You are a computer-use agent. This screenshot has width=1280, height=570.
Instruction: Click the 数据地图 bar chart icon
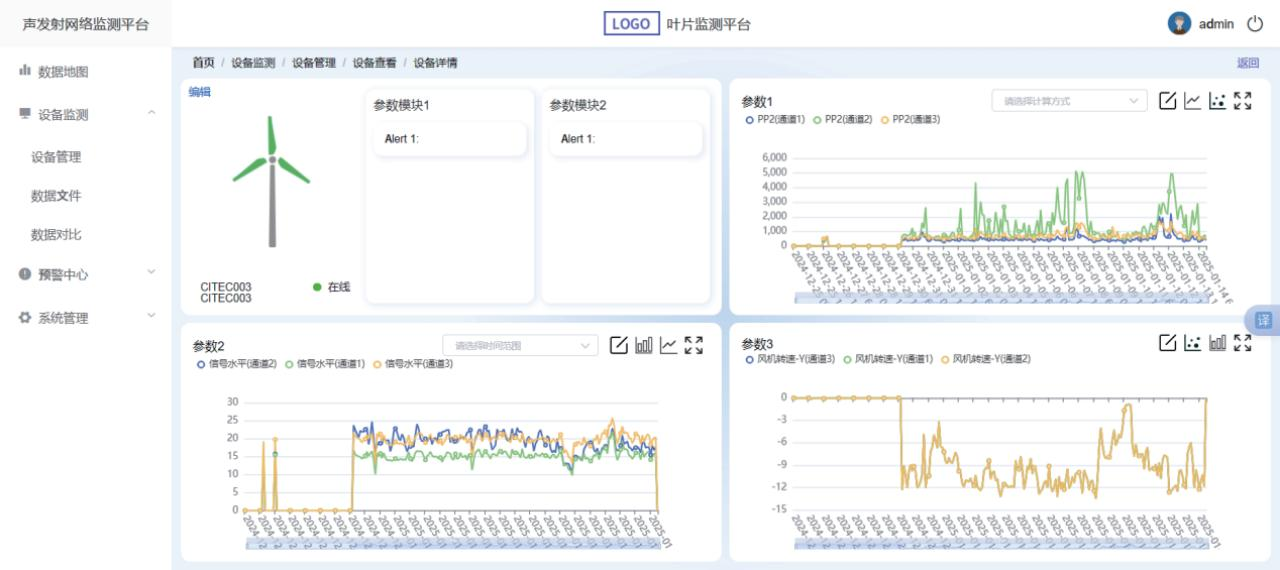coord(25,71)
